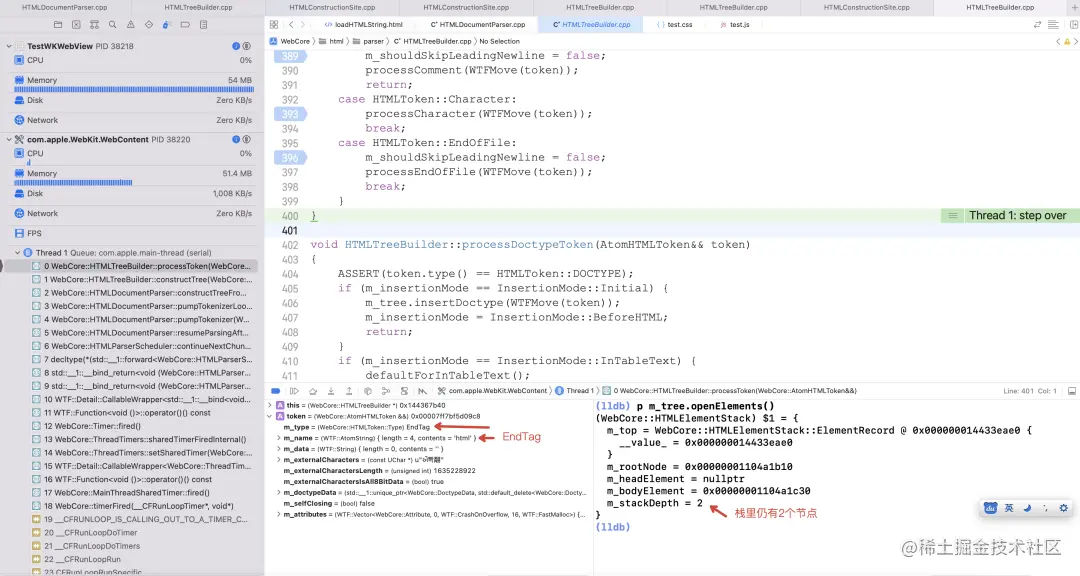Expand the m_name variable
1080x576 pixels.
(279, 438)
